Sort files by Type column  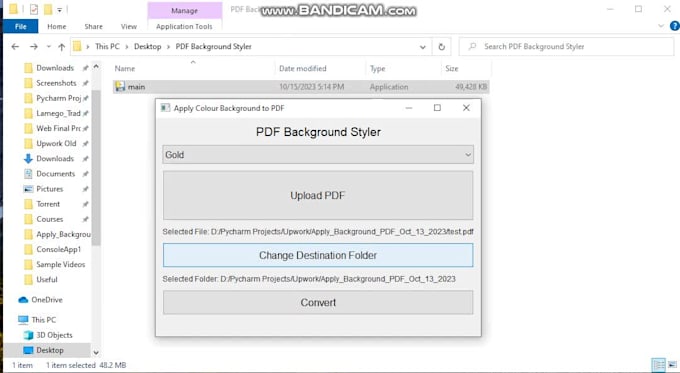377,69
